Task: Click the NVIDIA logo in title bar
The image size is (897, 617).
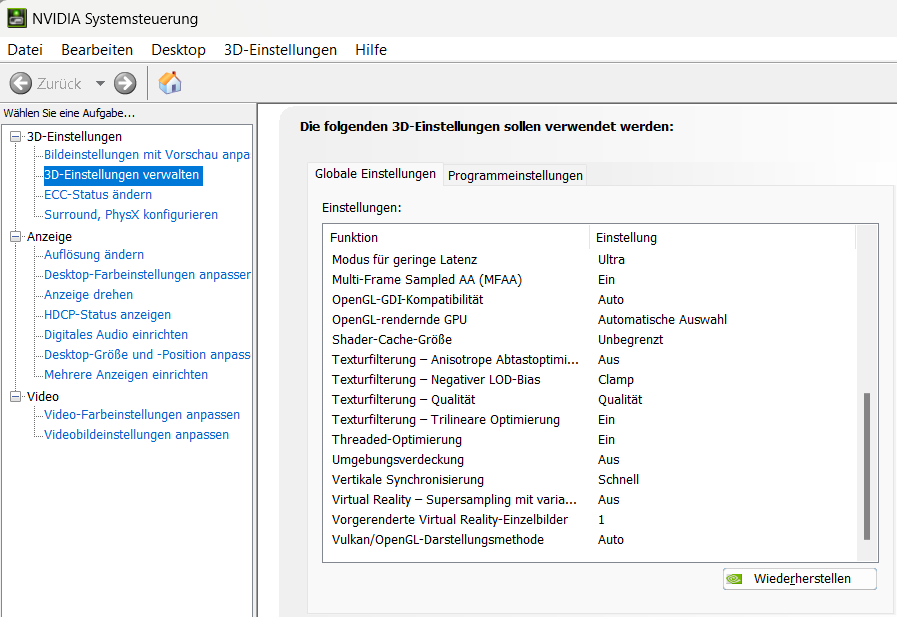Action: [x=16, y=18]
